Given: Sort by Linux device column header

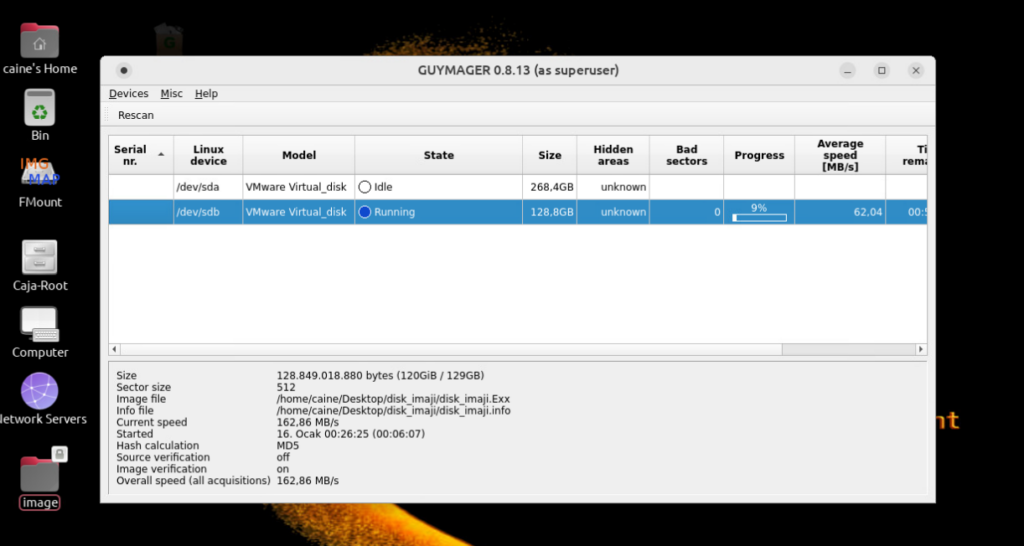Looking at the screenshot, I should 208,155.
